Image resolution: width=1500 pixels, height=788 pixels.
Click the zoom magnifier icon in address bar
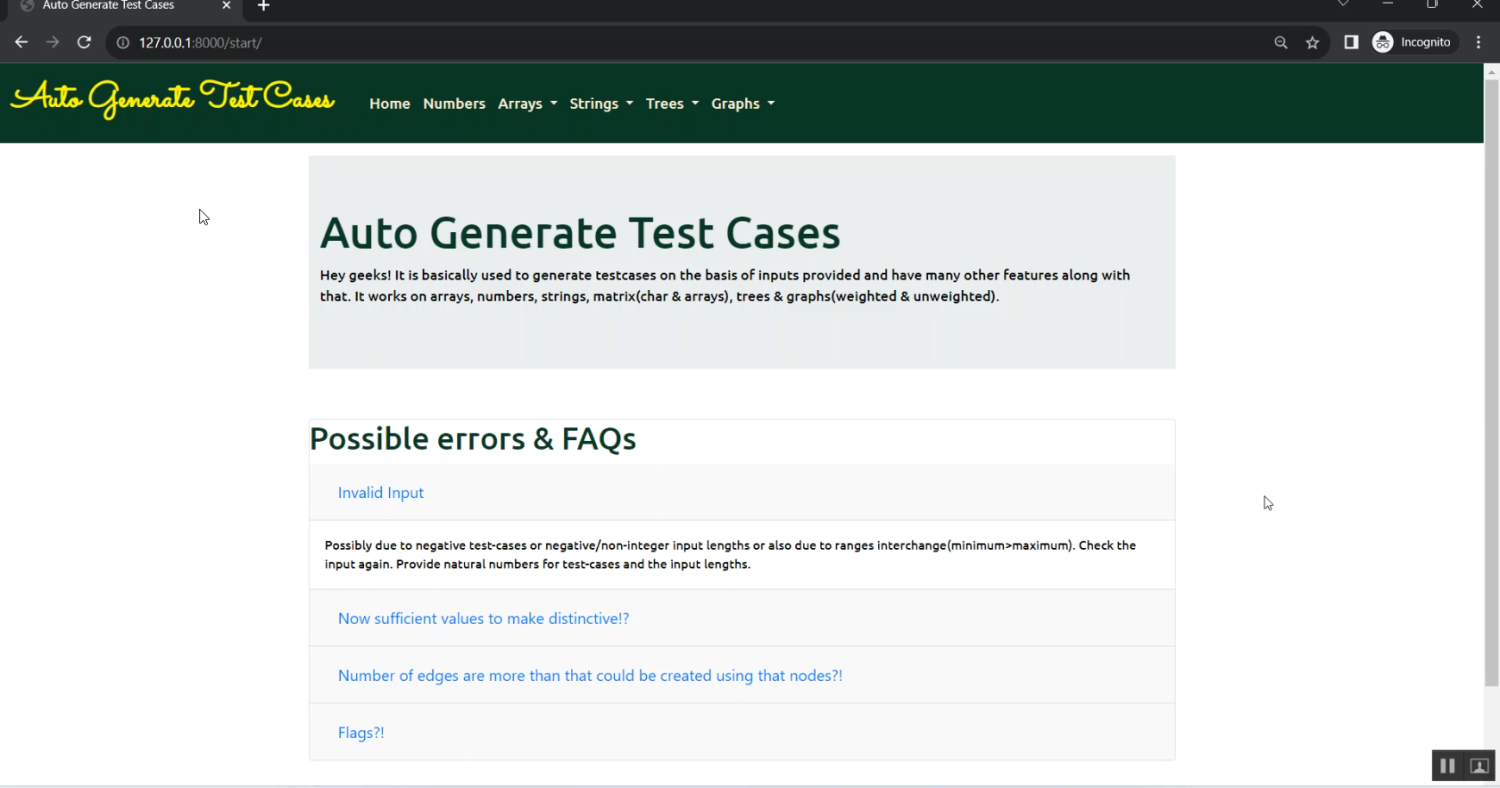[1280, 42]
